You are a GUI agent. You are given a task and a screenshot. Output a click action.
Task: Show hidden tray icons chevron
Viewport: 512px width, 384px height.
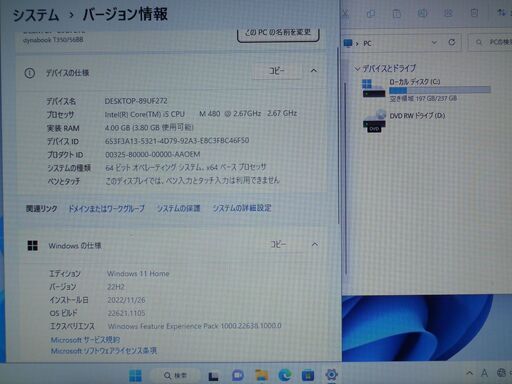(469, 373)
